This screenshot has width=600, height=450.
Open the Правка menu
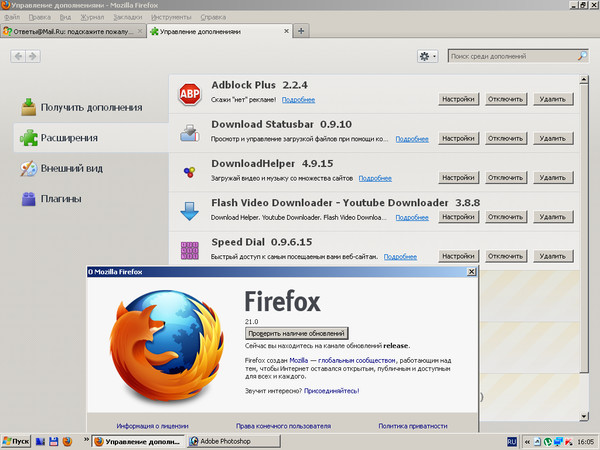click(40, 17)
